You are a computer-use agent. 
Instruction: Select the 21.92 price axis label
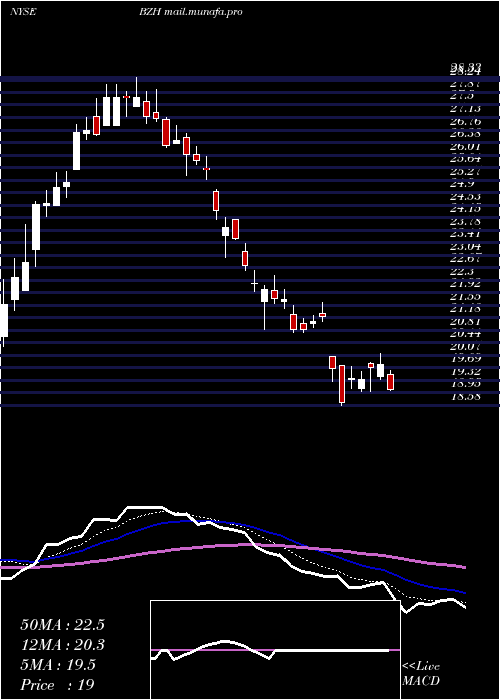tap(465, 284)
